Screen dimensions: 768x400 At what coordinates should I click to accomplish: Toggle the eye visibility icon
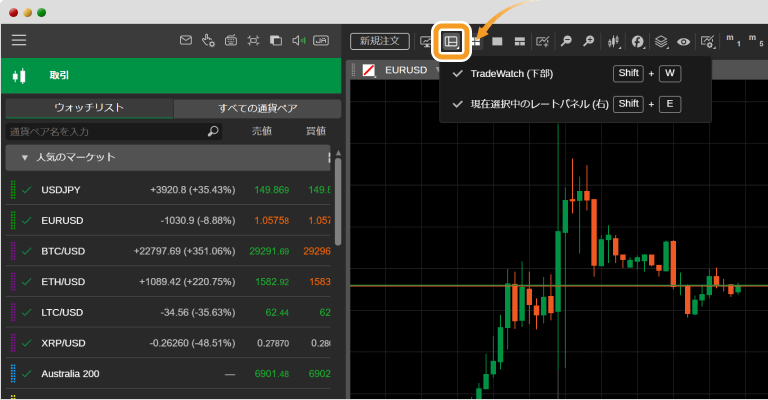pos(684,42)
